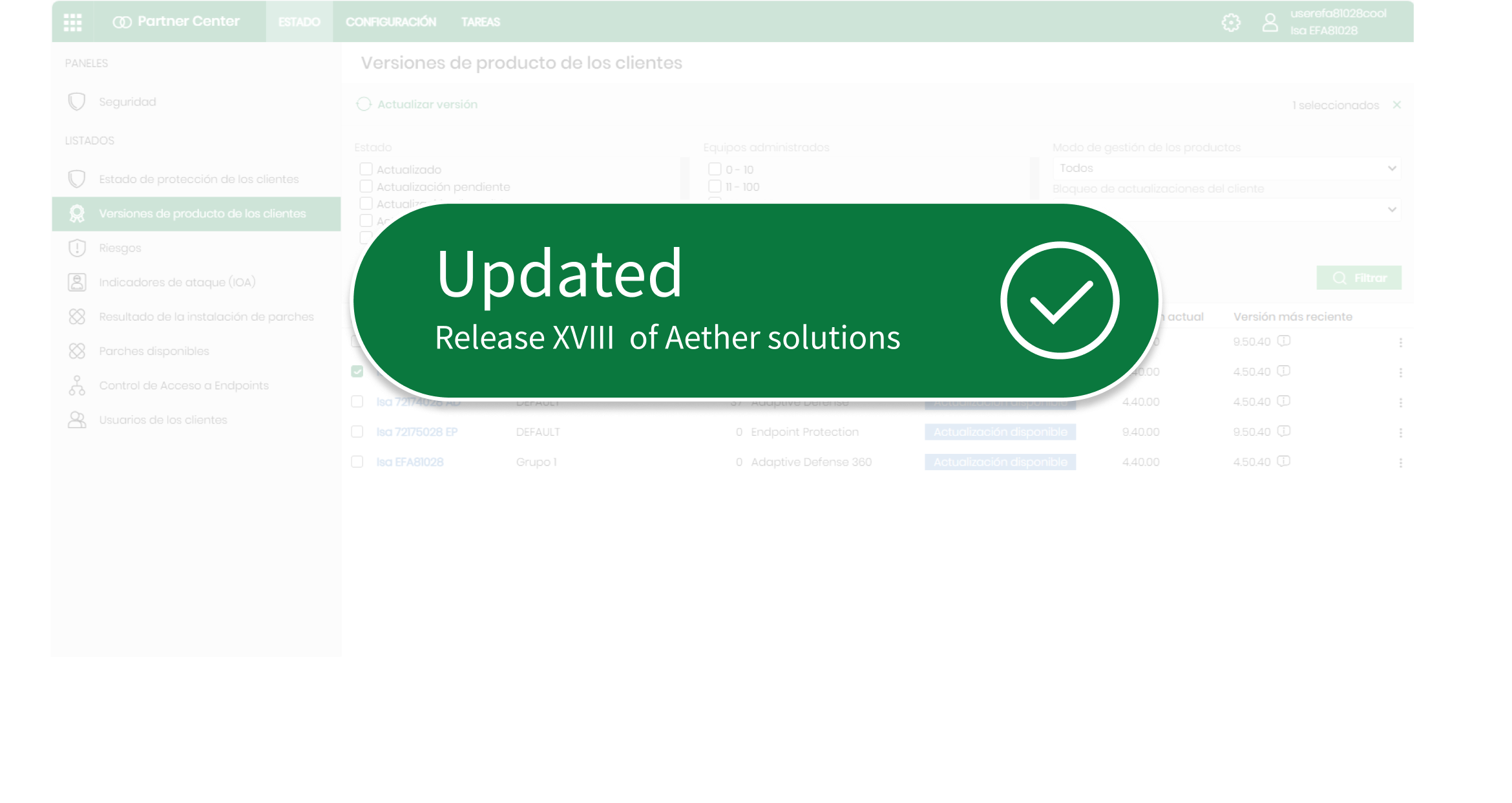Expand Modo de gestión Todos dropdown
This screenshot has height=803, width=1512.
[x=1226, y=168]
